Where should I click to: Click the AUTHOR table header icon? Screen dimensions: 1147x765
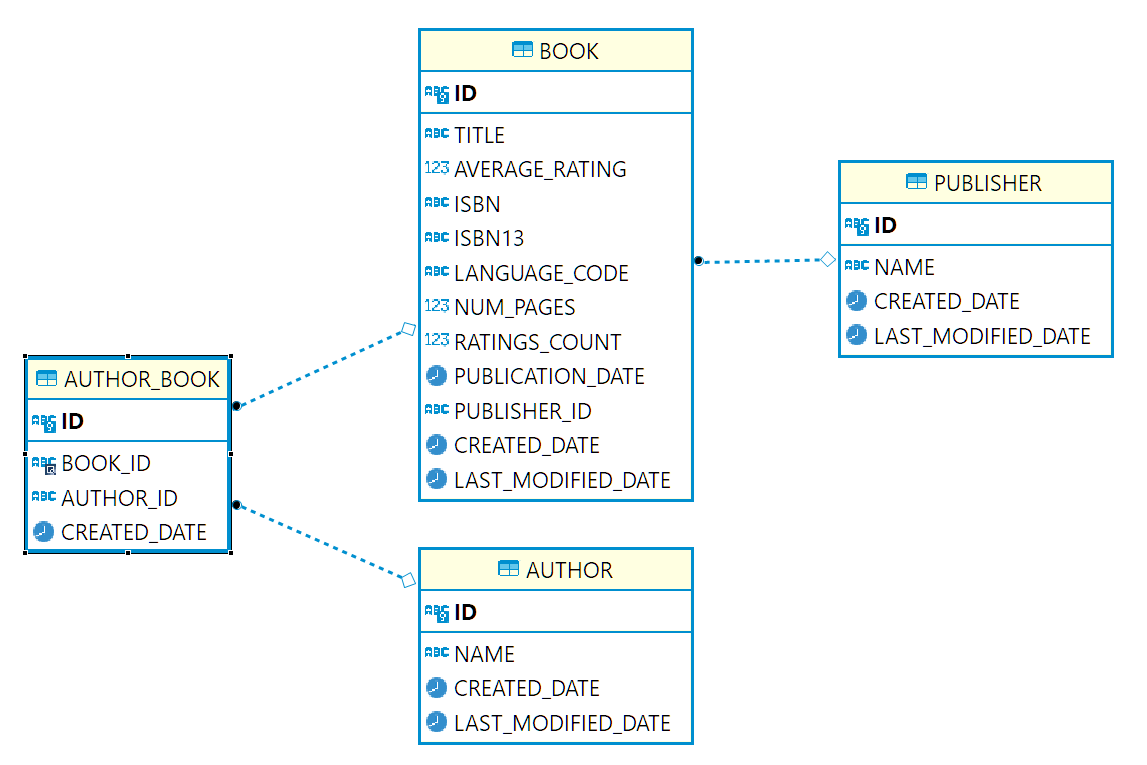coord(509,570)
